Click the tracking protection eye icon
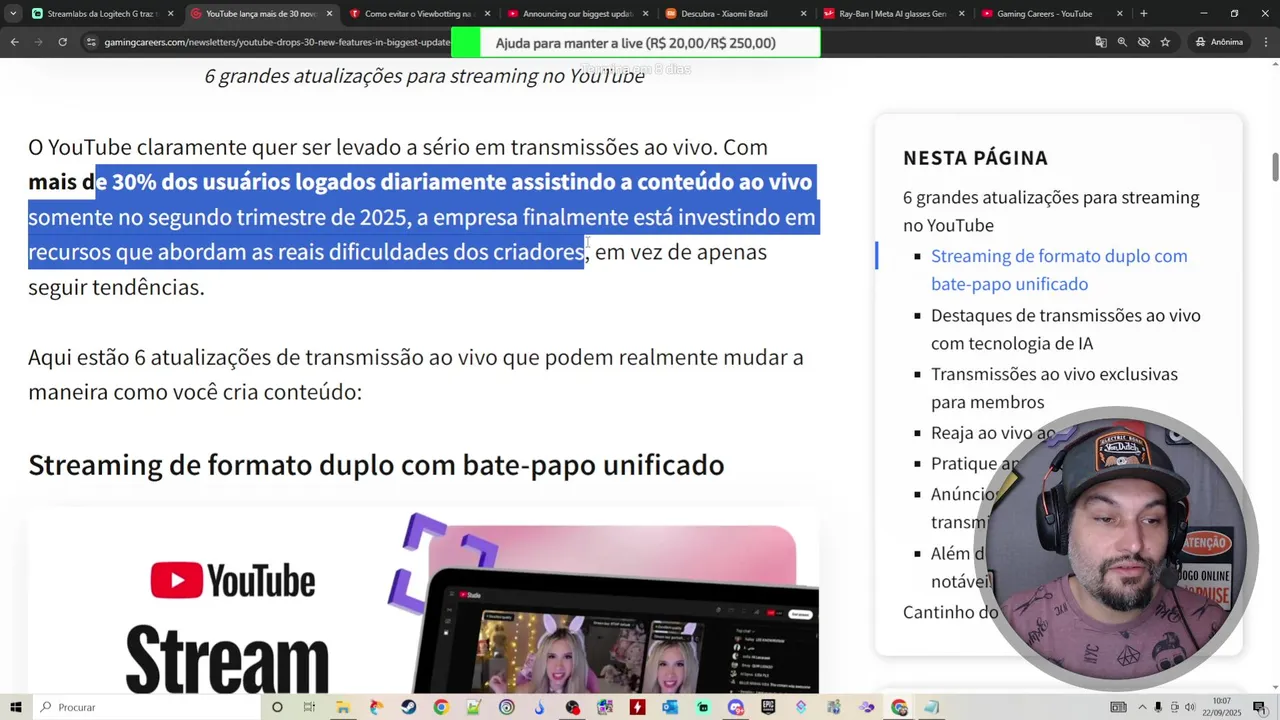Image resolution: width=1280 pixels, height=720 pixels. 1144,42
